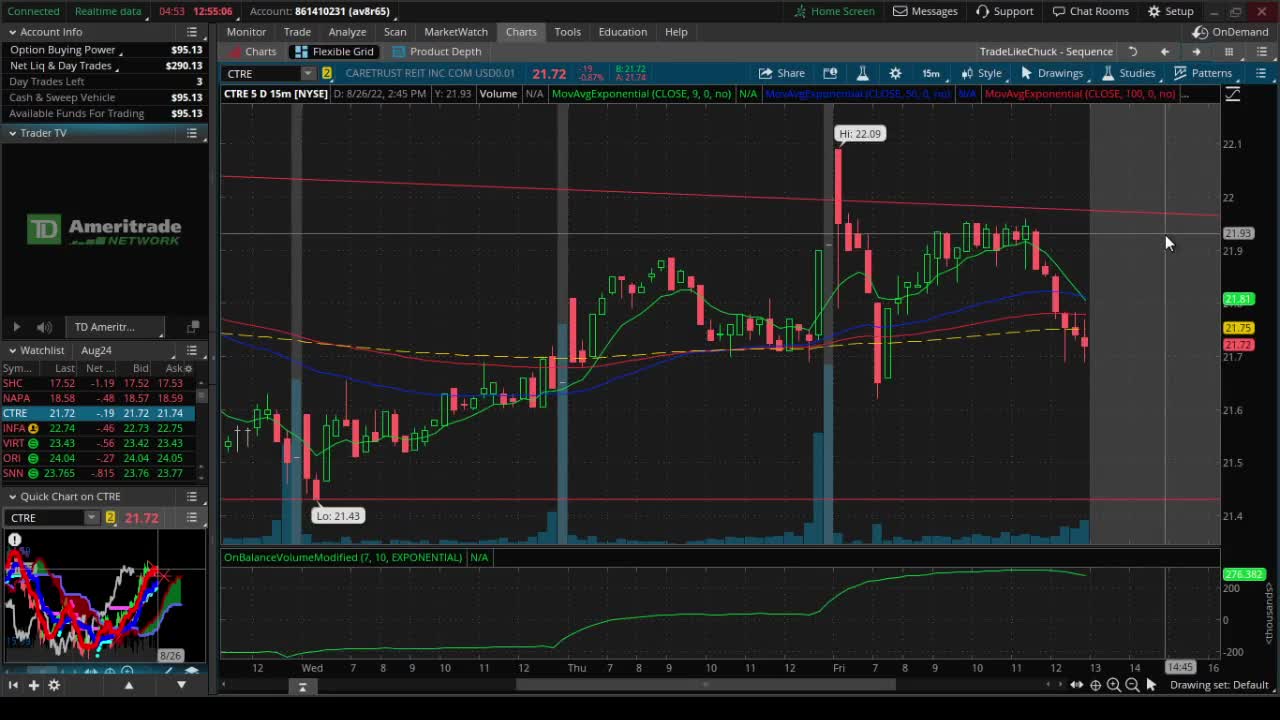Click yellow link color 2 on main chart
Viewport: 1280px width, 720px height.
326,74
